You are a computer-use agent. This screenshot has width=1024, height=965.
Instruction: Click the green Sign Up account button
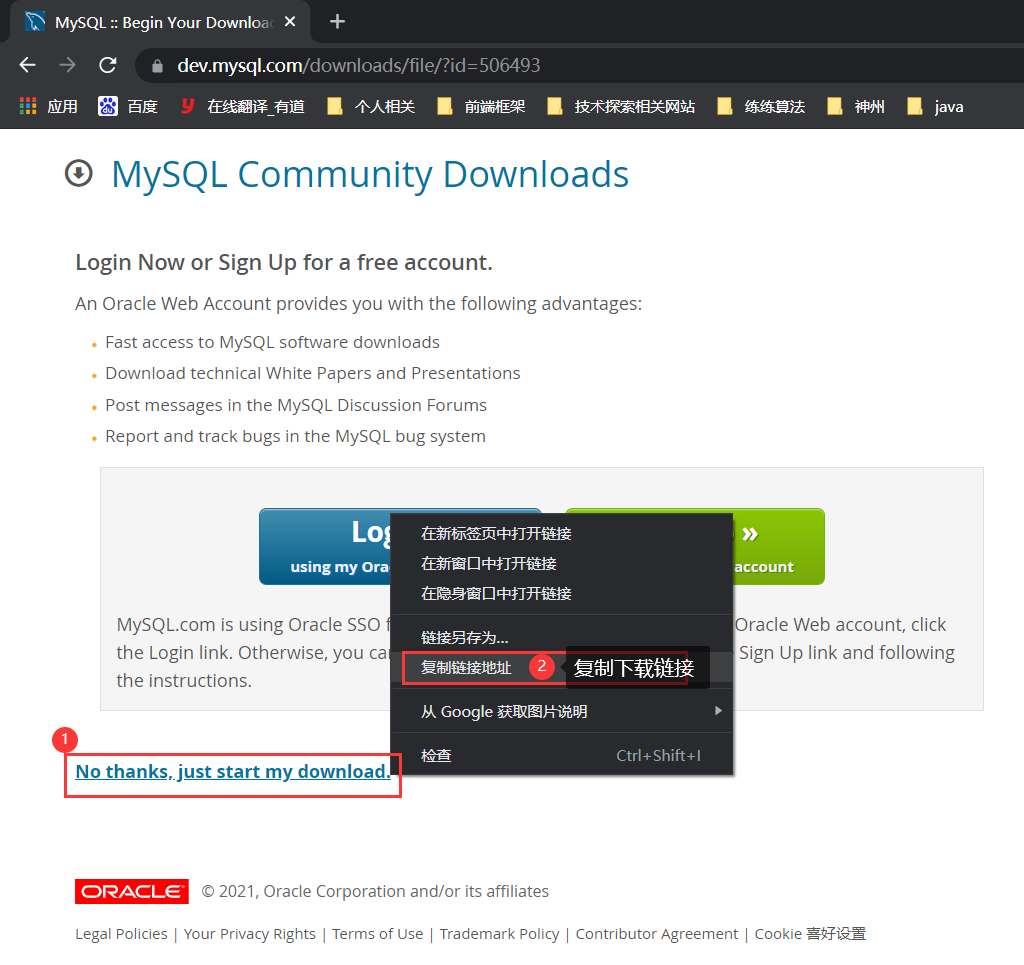coord(779,546)
